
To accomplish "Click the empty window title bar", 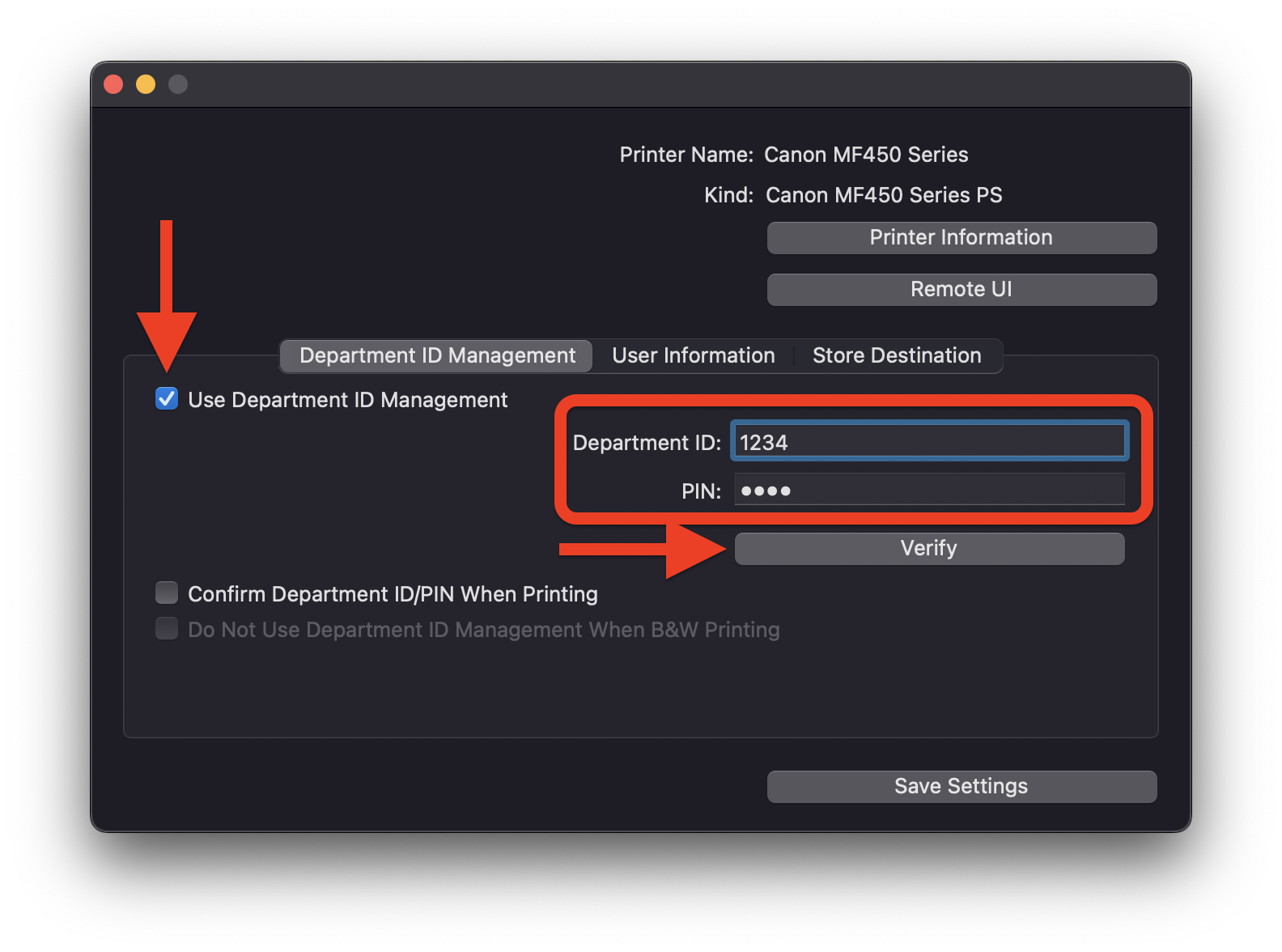I will (639, 84).
